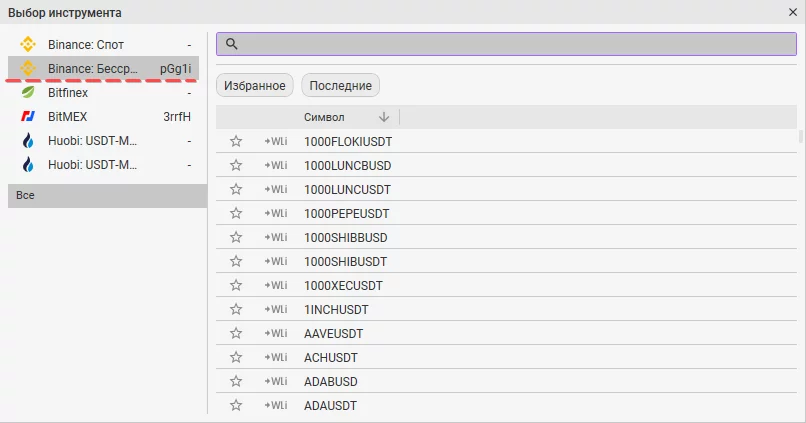Toggle the star for ADAUSDT
This screenshot has width=806, height=423.
click(x=236, y=405)
